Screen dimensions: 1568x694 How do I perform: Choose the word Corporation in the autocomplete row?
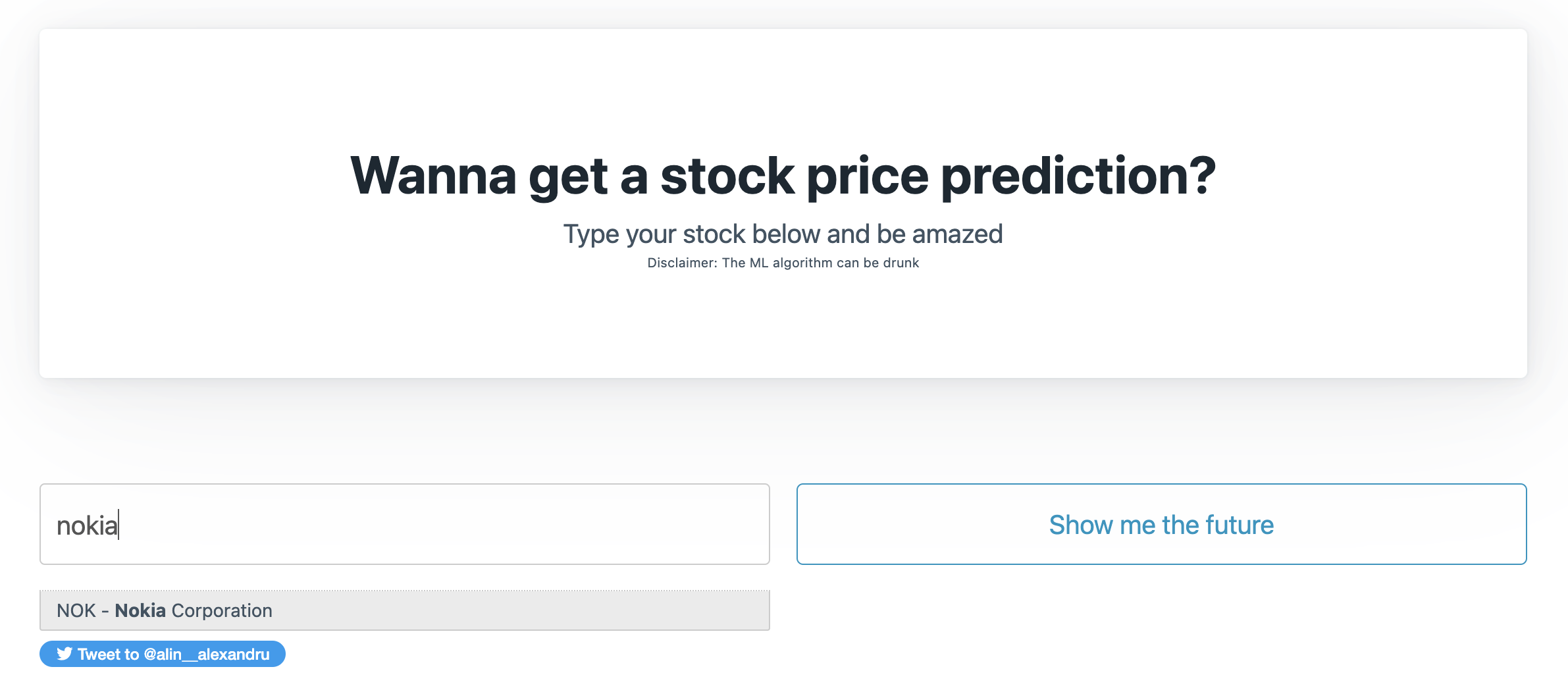222,610
